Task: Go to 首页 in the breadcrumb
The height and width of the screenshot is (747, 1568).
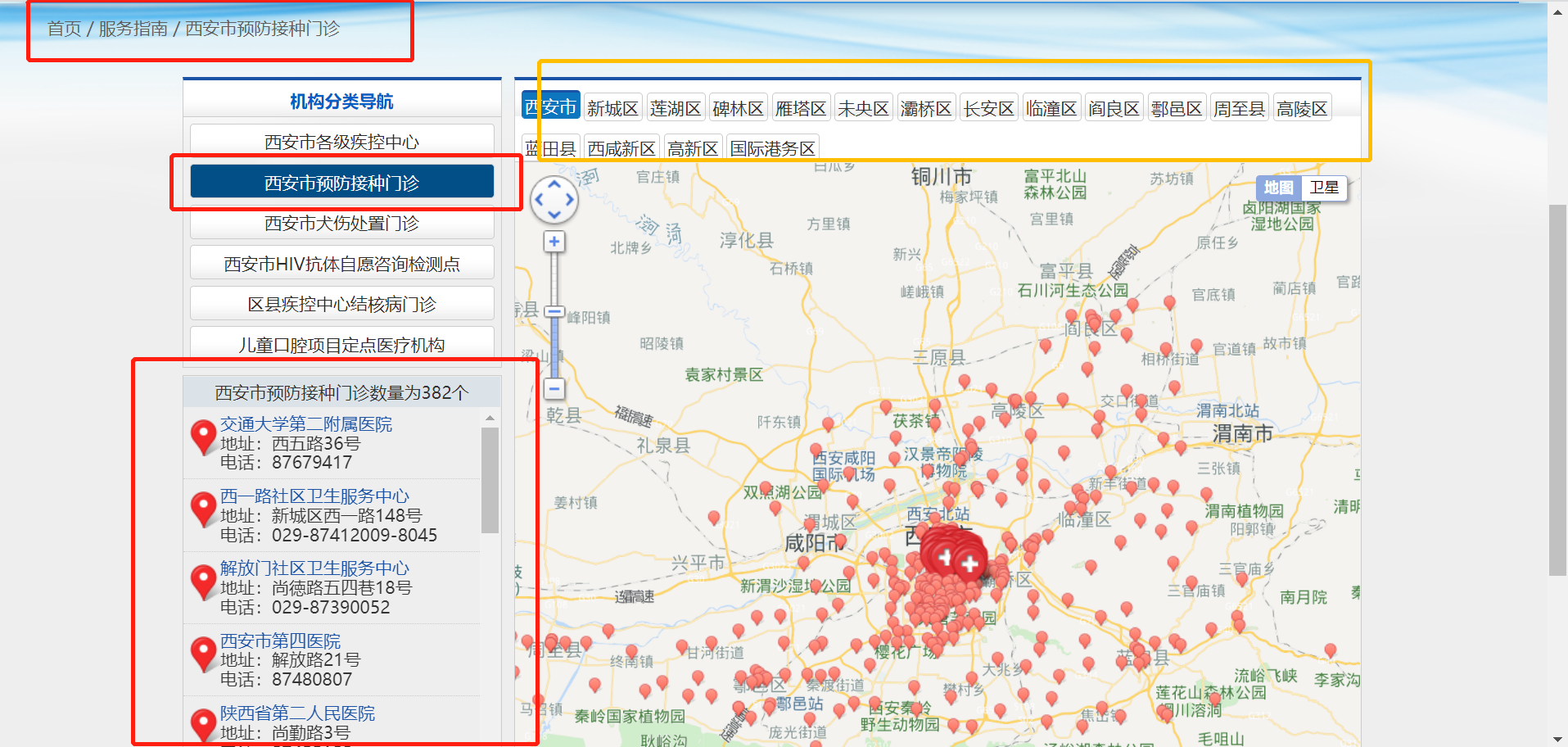Action: pos(64,29)
